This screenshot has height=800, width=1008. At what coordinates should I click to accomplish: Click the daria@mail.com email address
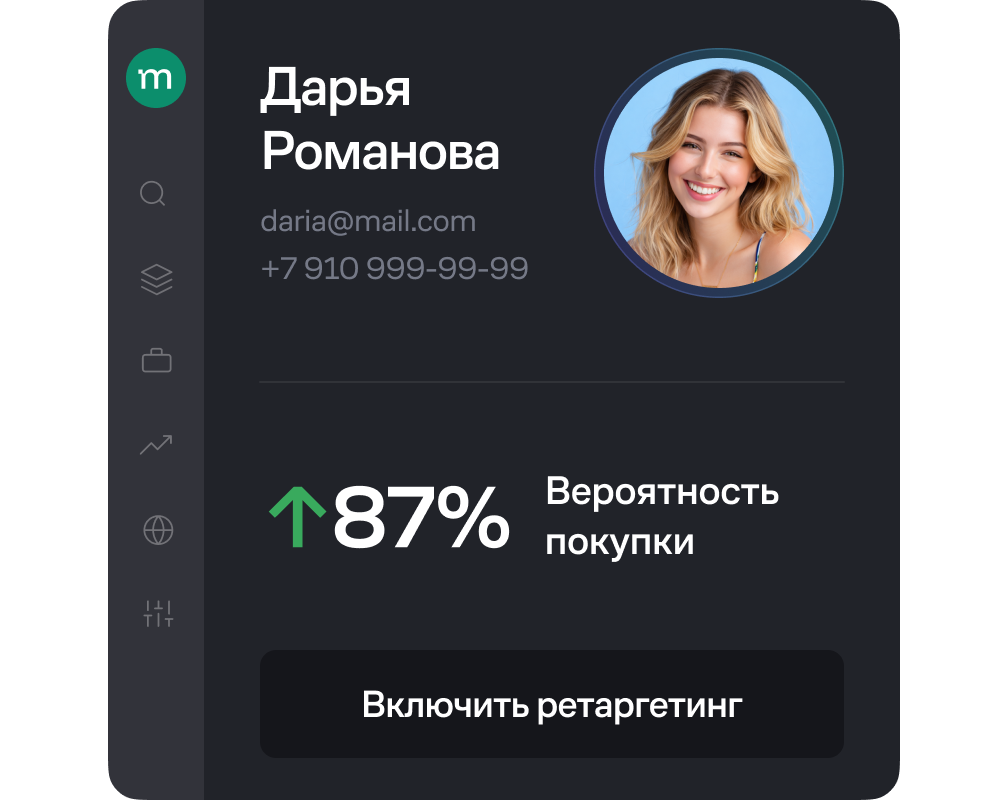coord(368,222)
